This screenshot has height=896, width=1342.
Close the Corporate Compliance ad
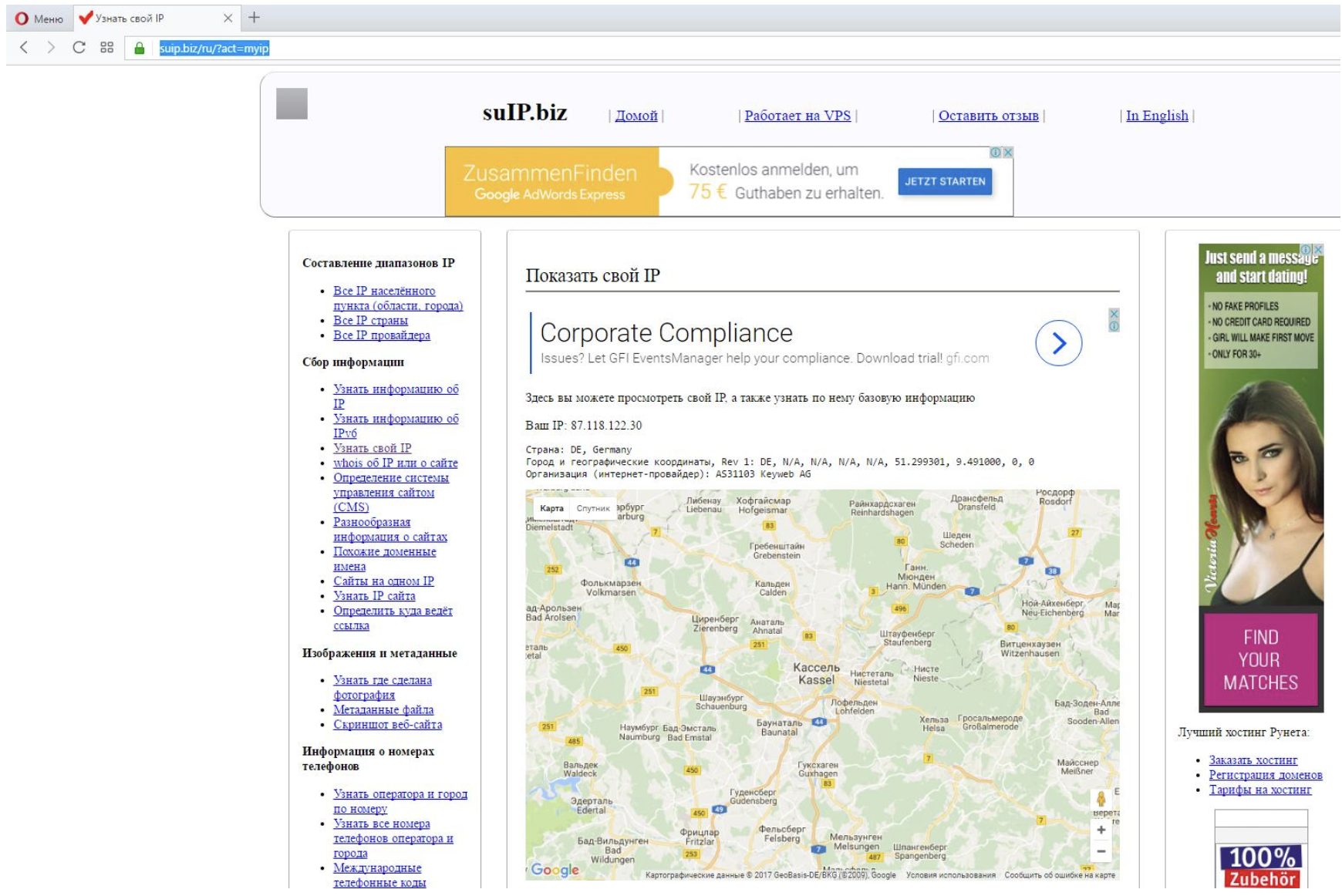(1114, 314)
